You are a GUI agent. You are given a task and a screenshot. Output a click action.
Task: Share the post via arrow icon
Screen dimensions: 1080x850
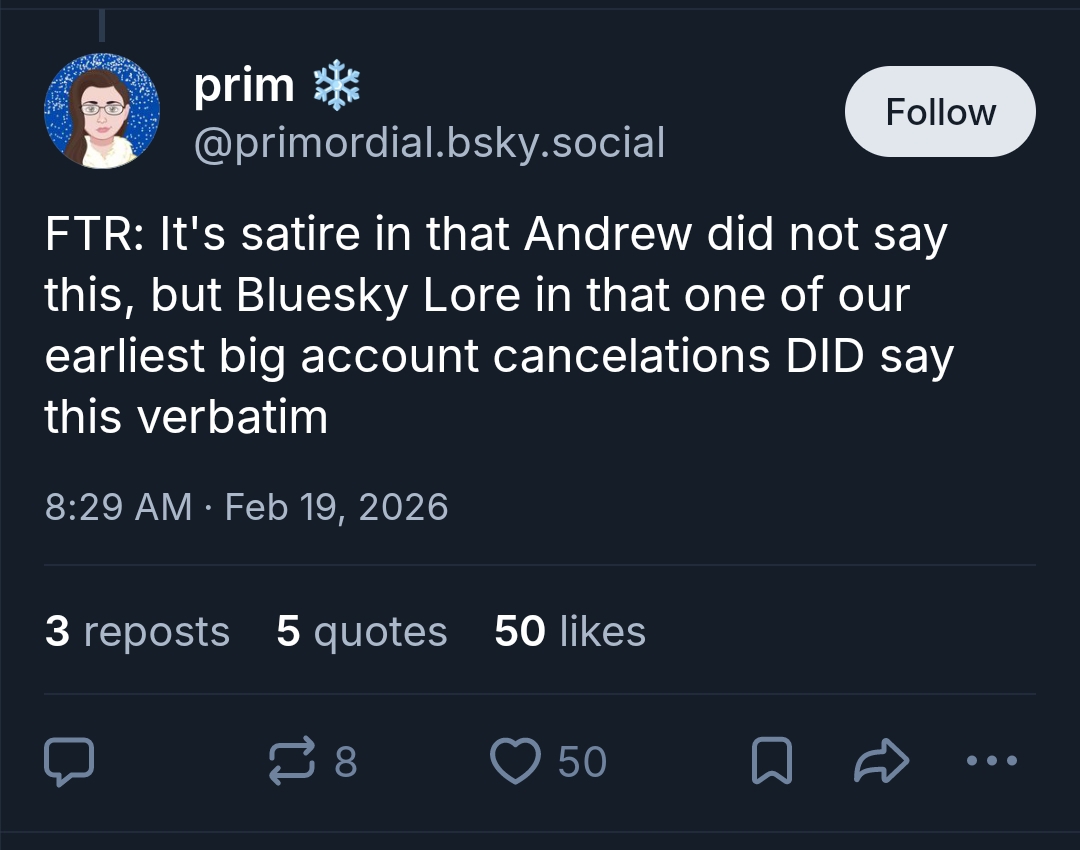881,761
